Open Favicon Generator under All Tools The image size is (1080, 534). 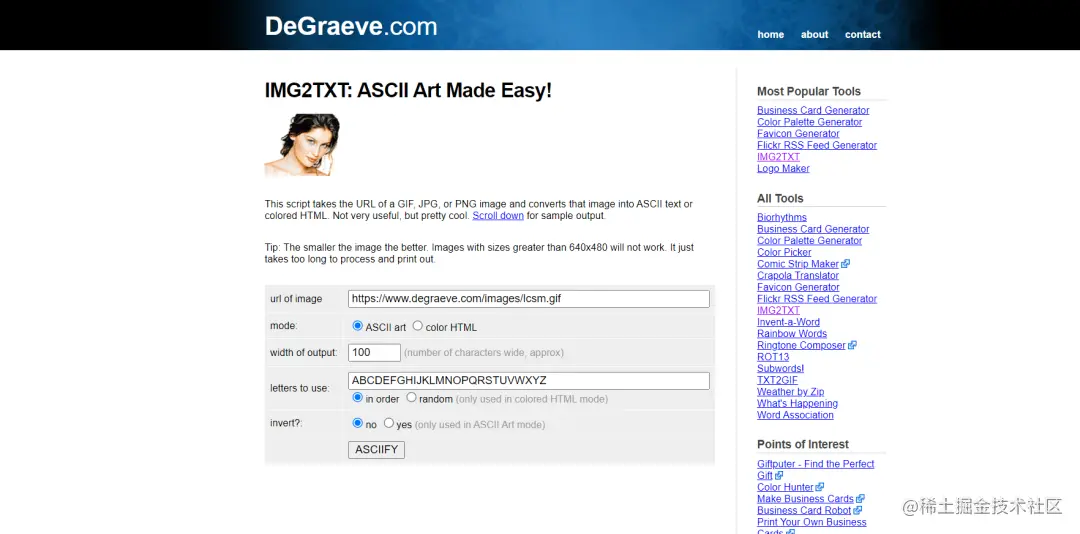click(x=798, y=287)
